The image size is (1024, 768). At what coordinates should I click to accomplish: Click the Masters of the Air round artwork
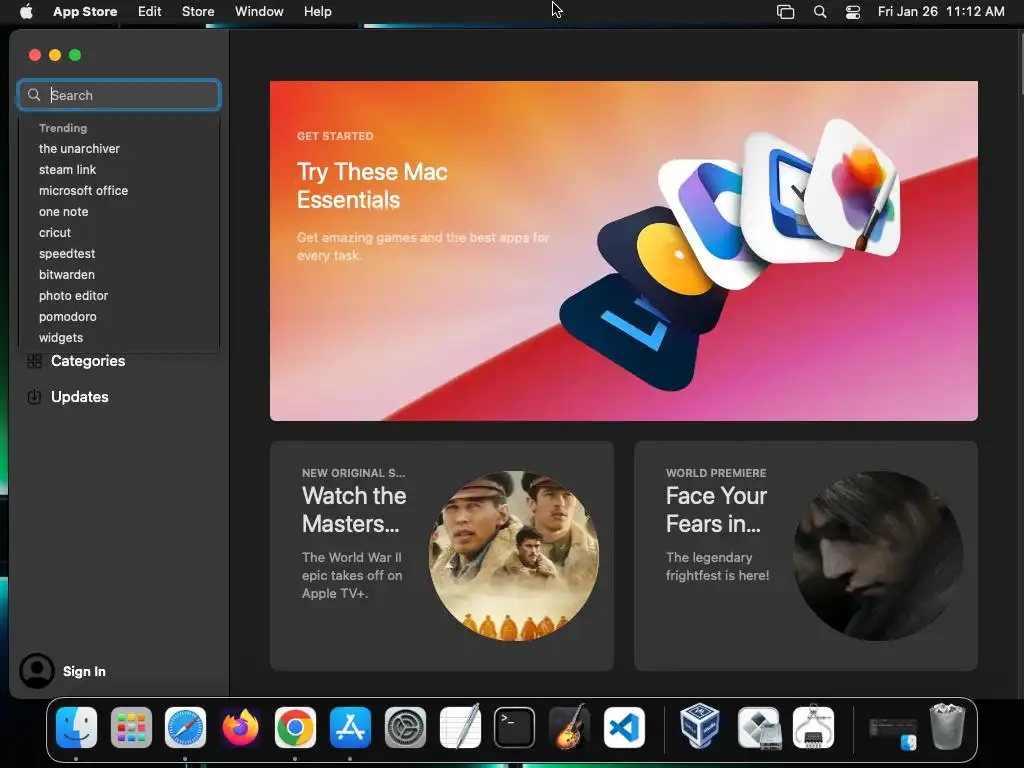coord(514,556)
